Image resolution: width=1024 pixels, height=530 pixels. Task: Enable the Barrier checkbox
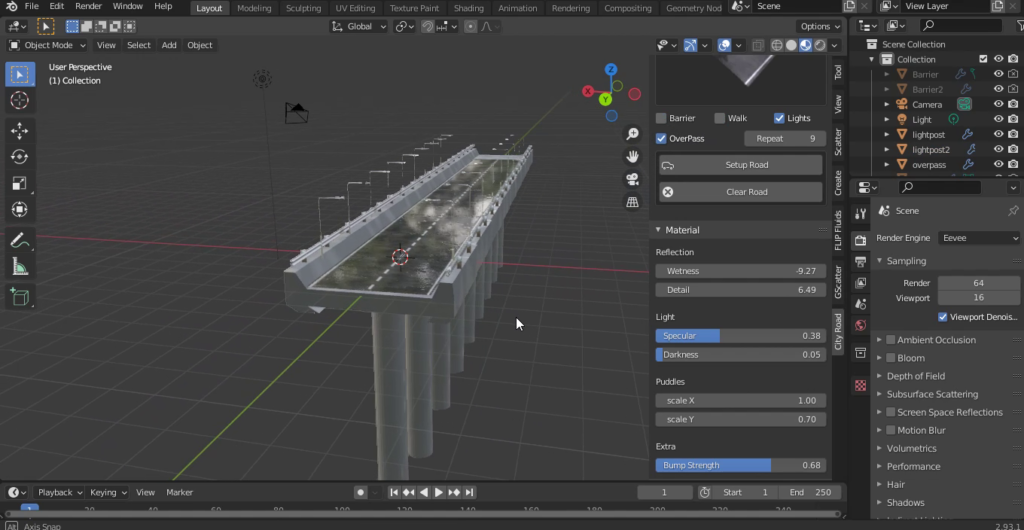[661, 118]
